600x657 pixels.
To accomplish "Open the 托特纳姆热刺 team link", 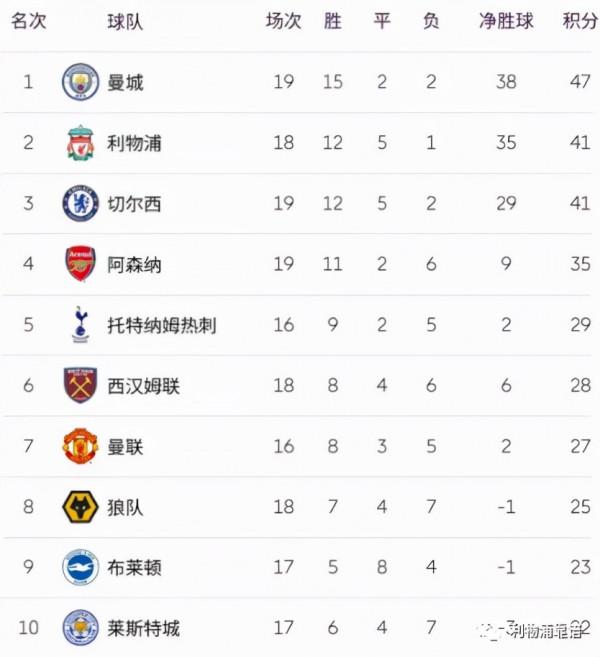I will point(162,325).
